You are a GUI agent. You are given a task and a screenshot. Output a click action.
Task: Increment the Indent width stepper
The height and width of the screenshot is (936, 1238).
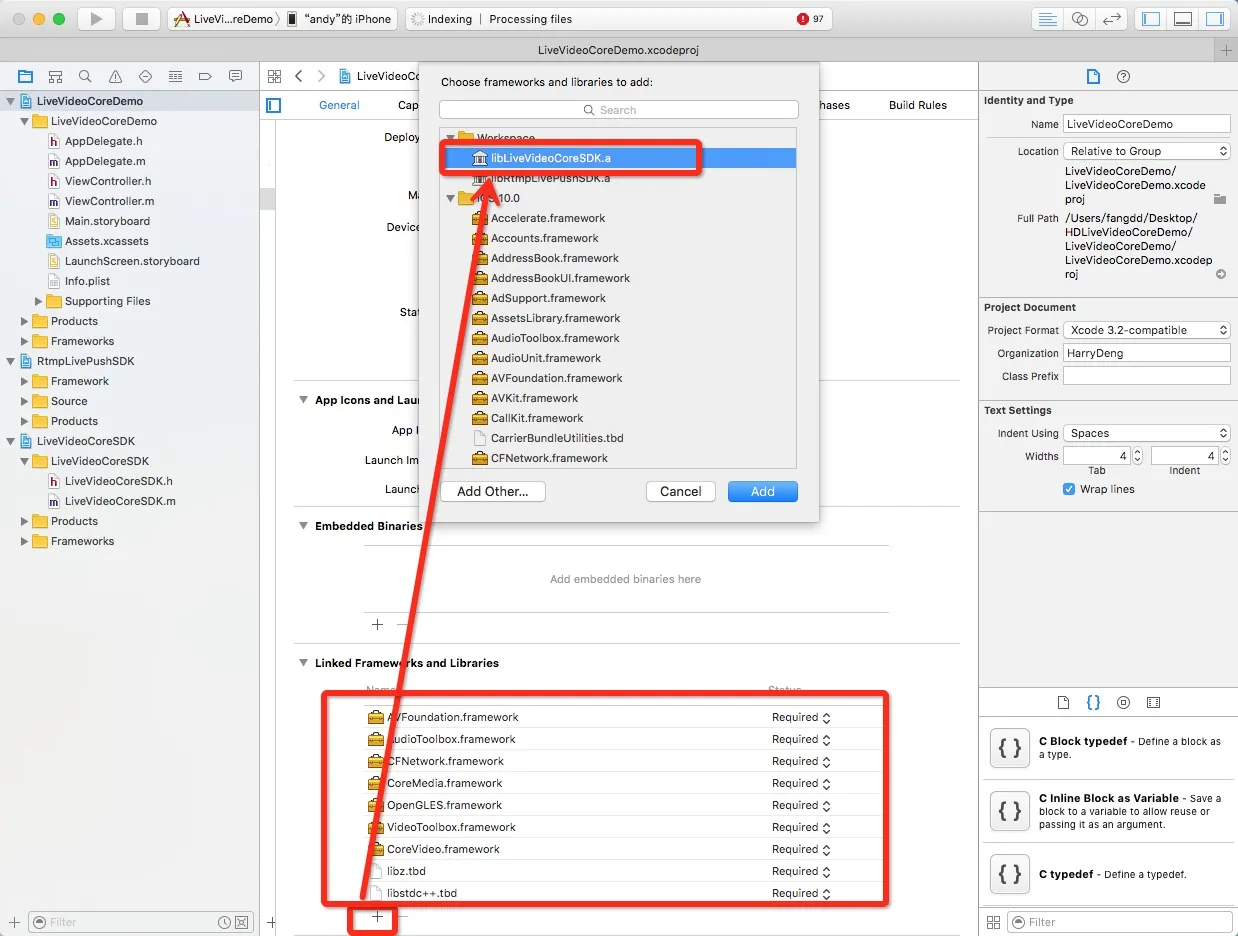[x=1226, y=452]
